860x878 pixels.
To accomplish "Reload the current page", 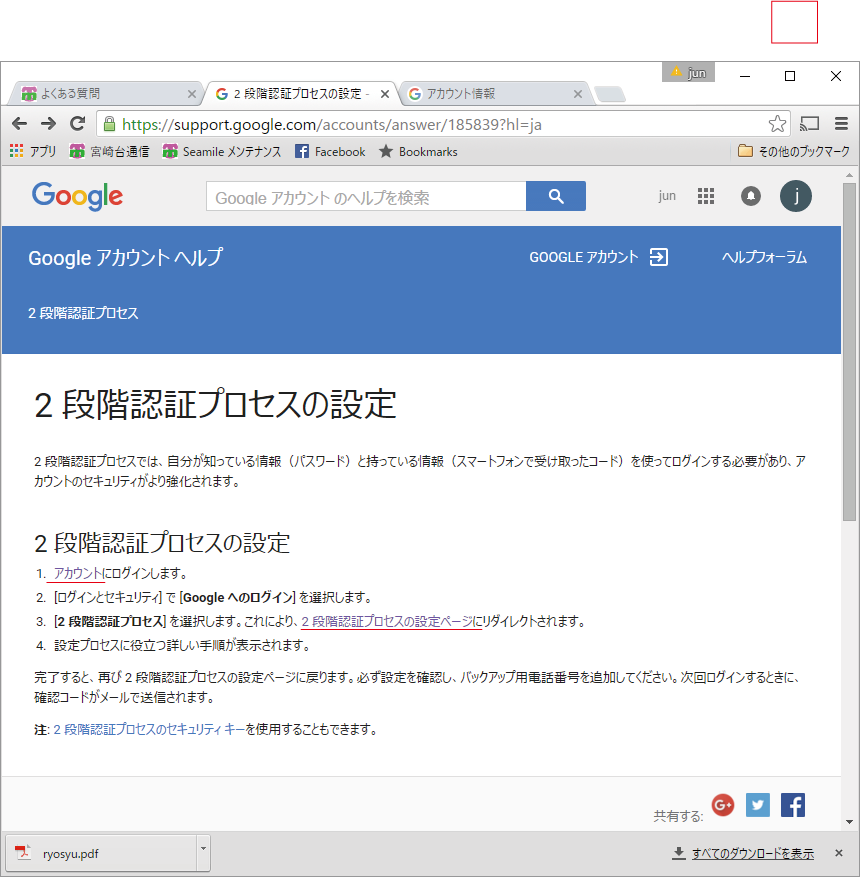I will (78, 124).
